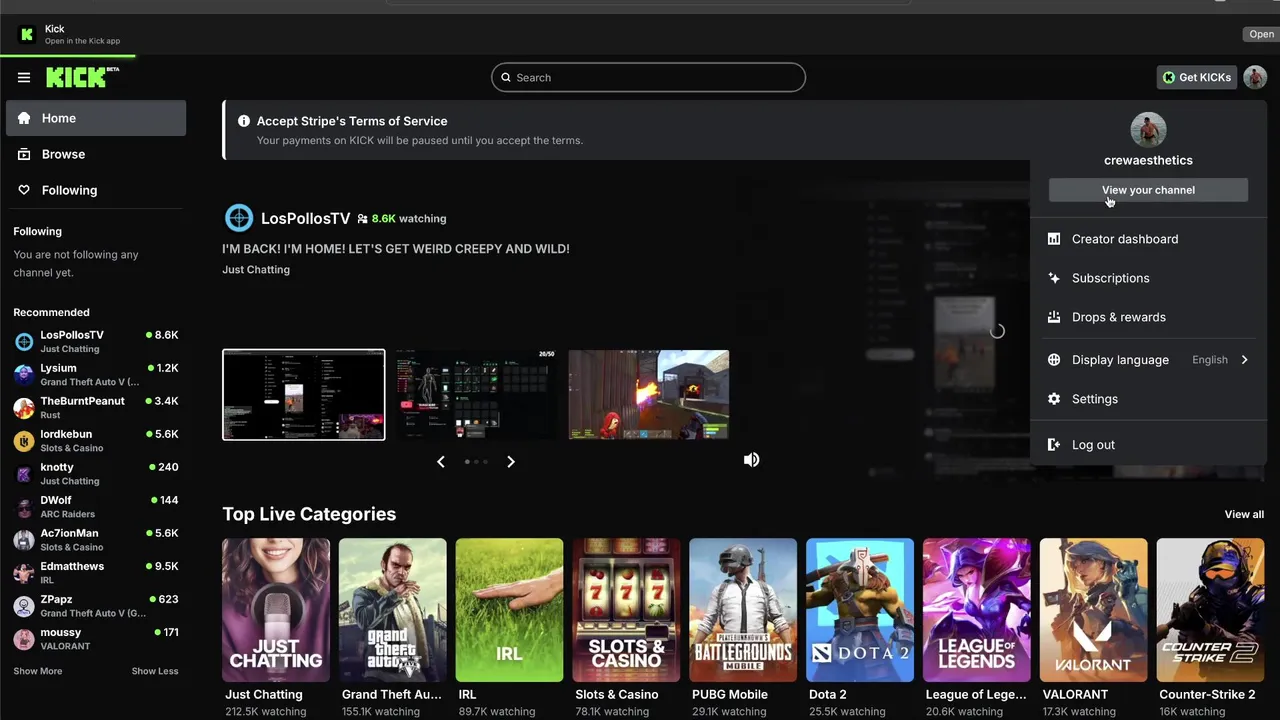Click the Browse sidebar icon
1280x720 pixels.
click(24, 154)
